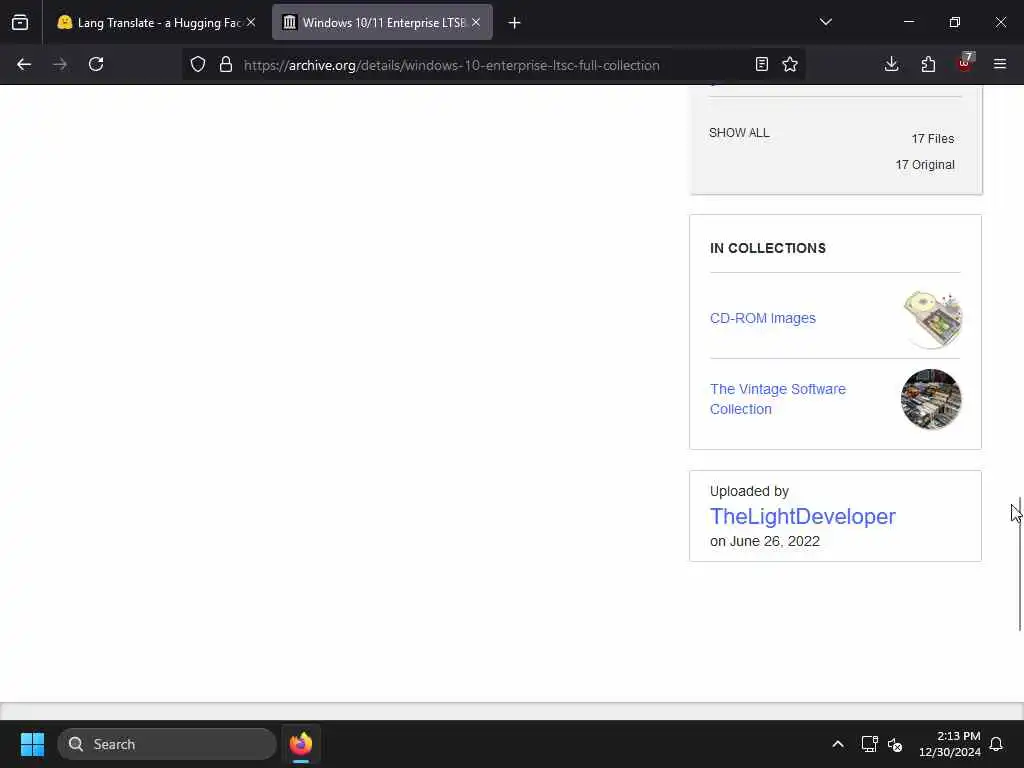Switch to Lang Translate Hugging Face tab

[157, 23]
